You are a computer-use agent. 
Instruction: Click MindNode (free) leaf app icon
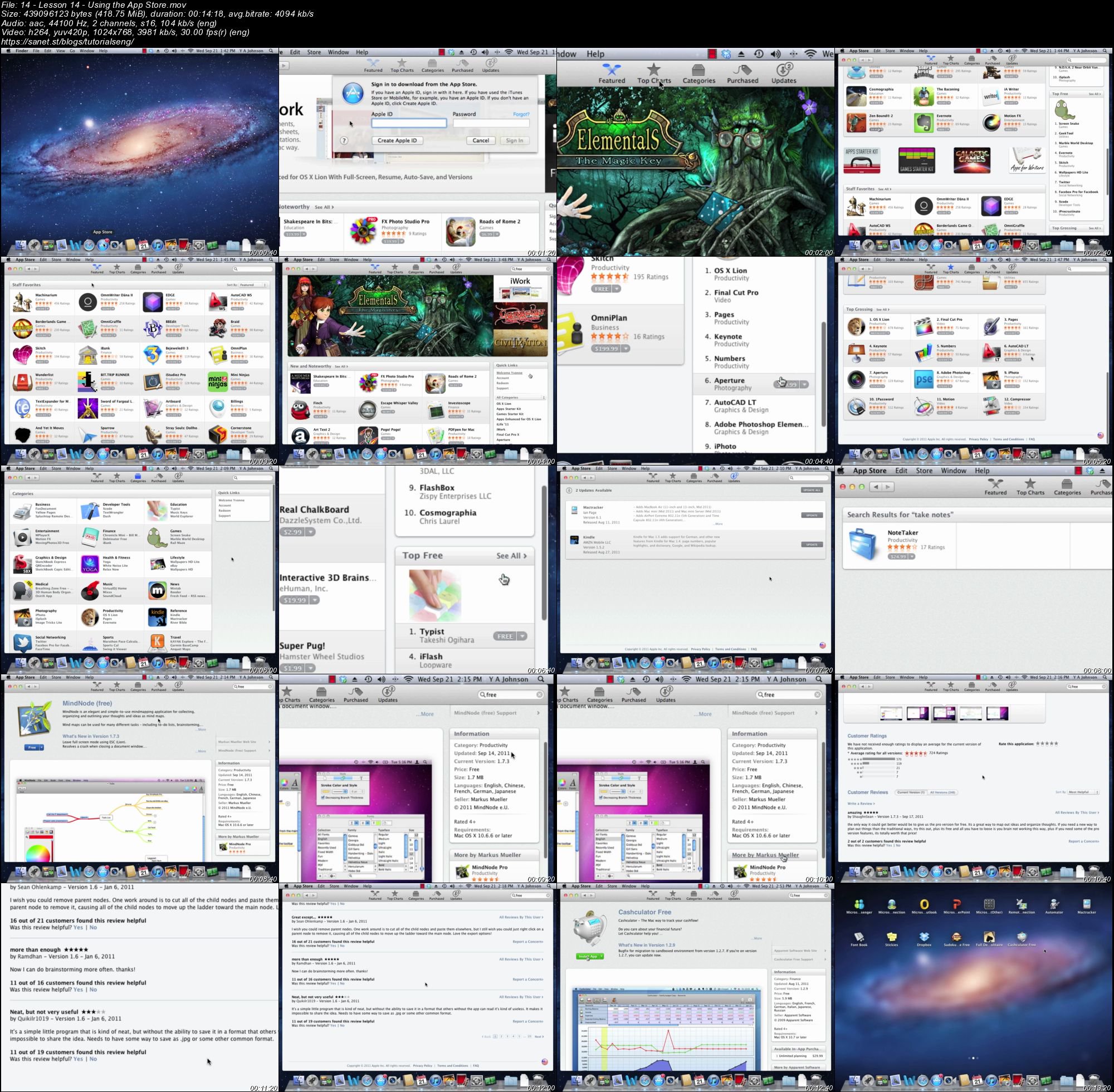(36, 719)
